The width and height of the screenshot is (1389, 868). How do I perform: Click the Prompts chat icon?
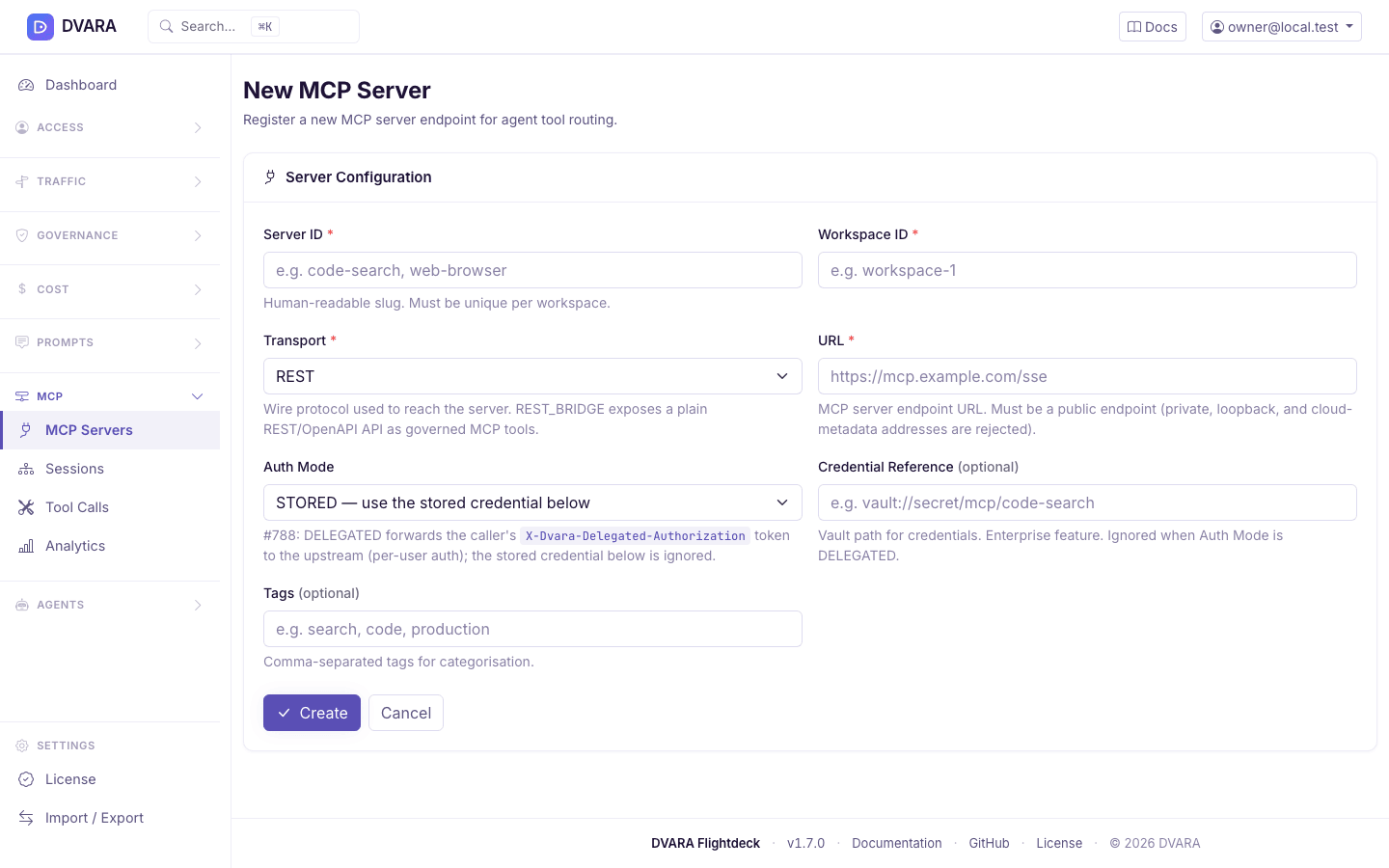22,342
